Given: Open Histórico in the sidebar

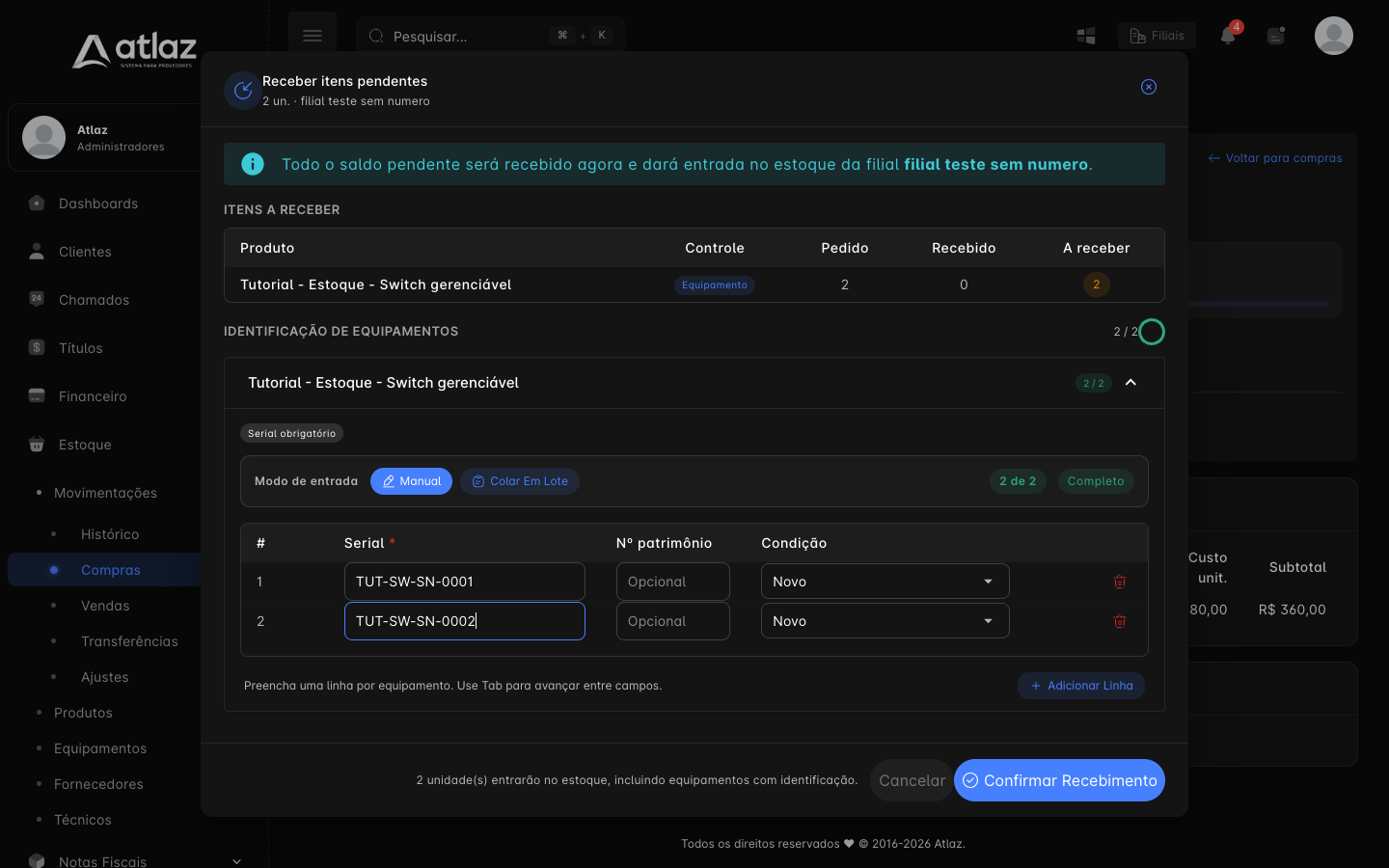Looking at the screenshot, I should coord(110,534).
